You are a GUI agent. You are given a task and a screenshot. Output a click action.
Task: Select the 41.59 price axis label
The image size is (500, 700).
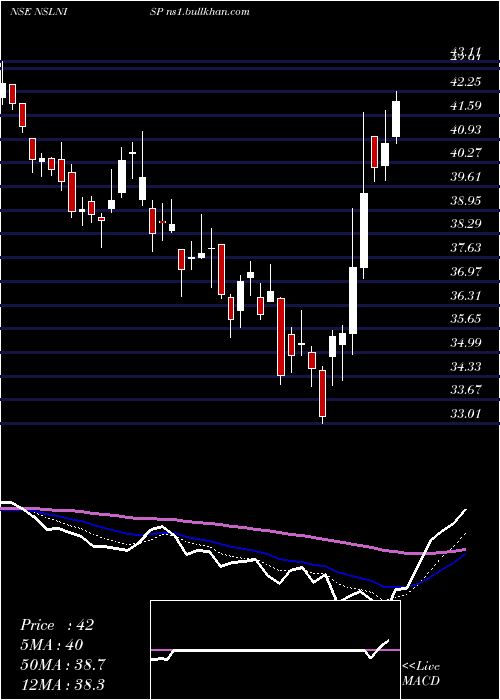(x=466, y=106)
